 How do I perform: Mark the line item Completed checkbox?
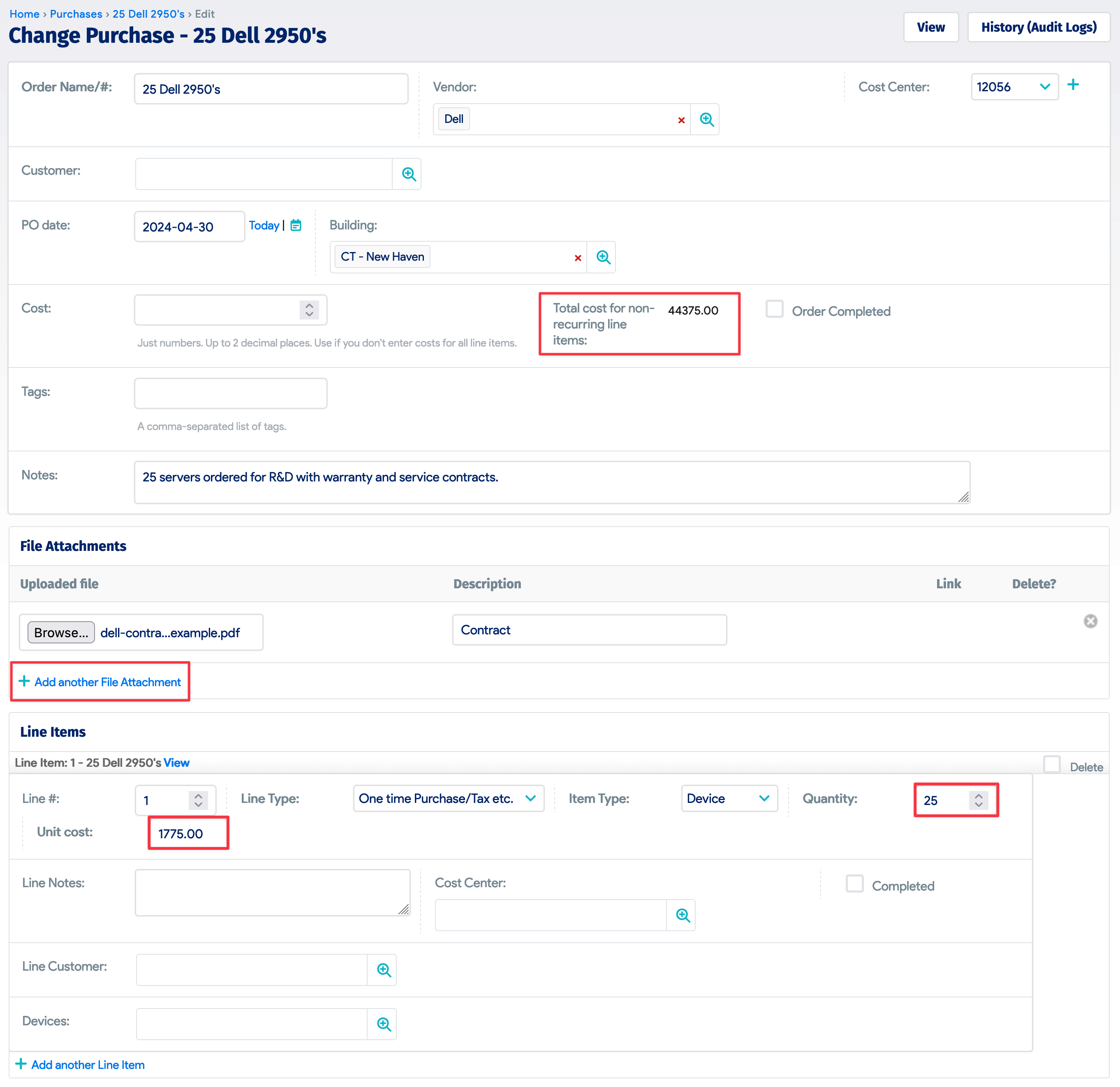pyautogui.click(x=854, y=883)
